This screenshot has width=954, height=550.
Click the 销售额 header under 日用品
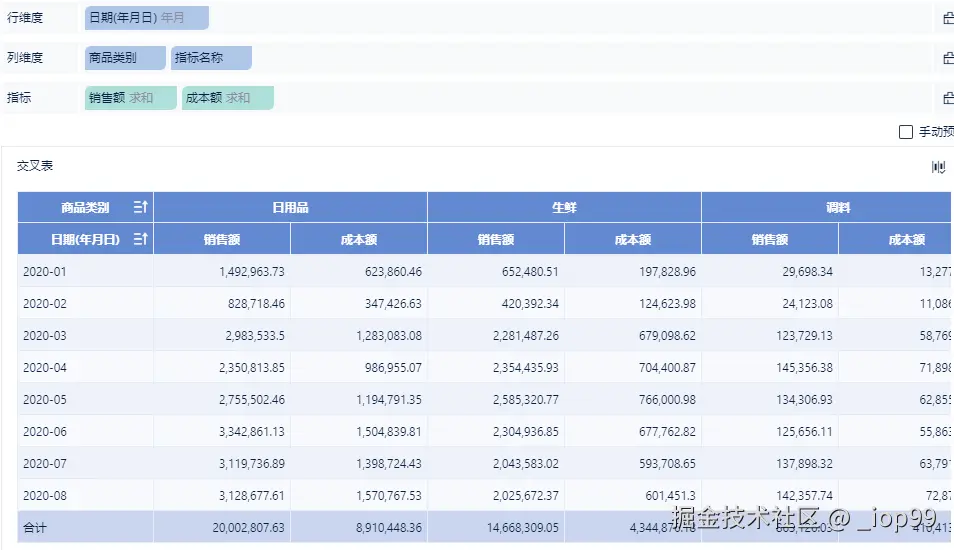pyautogui.click(x=222, y=239)
